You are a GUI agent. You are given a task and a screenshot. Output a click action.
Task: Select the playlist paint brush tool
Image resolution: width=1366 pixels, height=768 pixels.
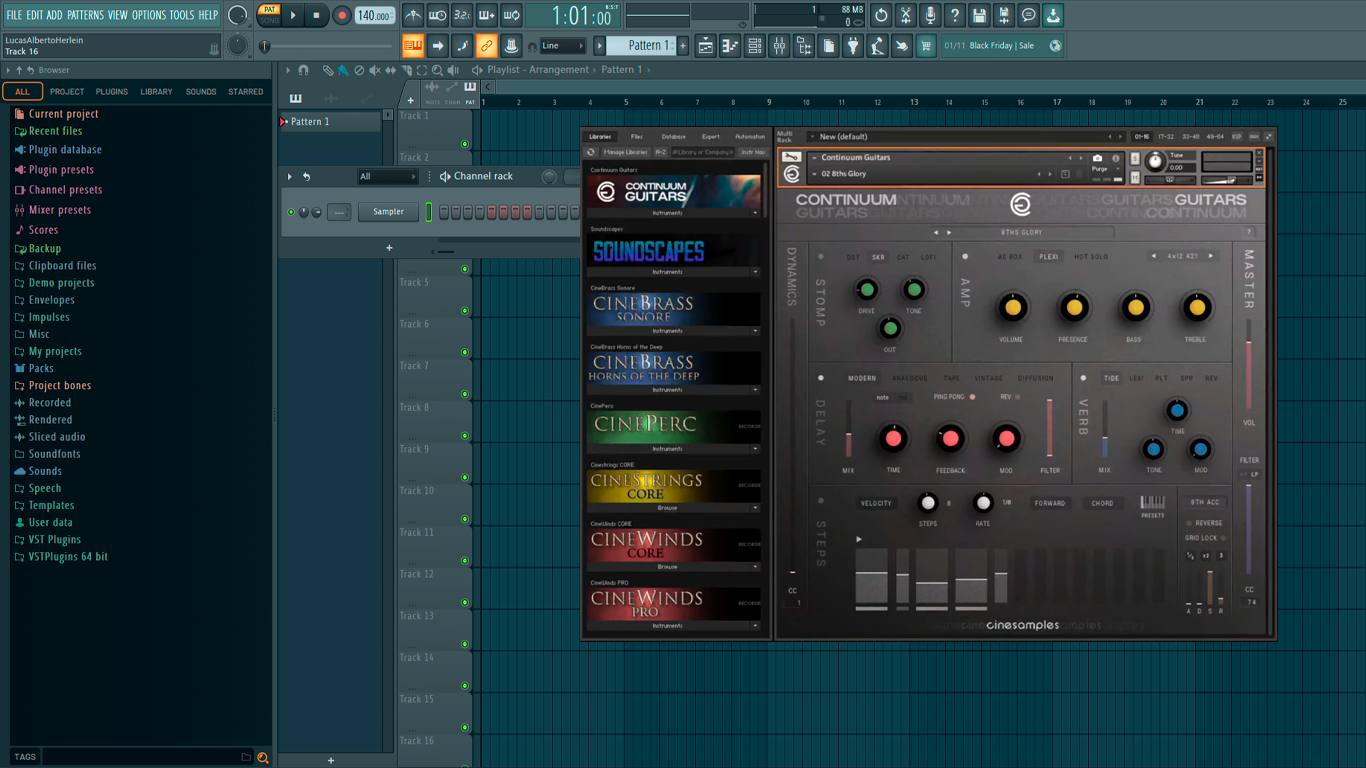[x=343, y=71]
